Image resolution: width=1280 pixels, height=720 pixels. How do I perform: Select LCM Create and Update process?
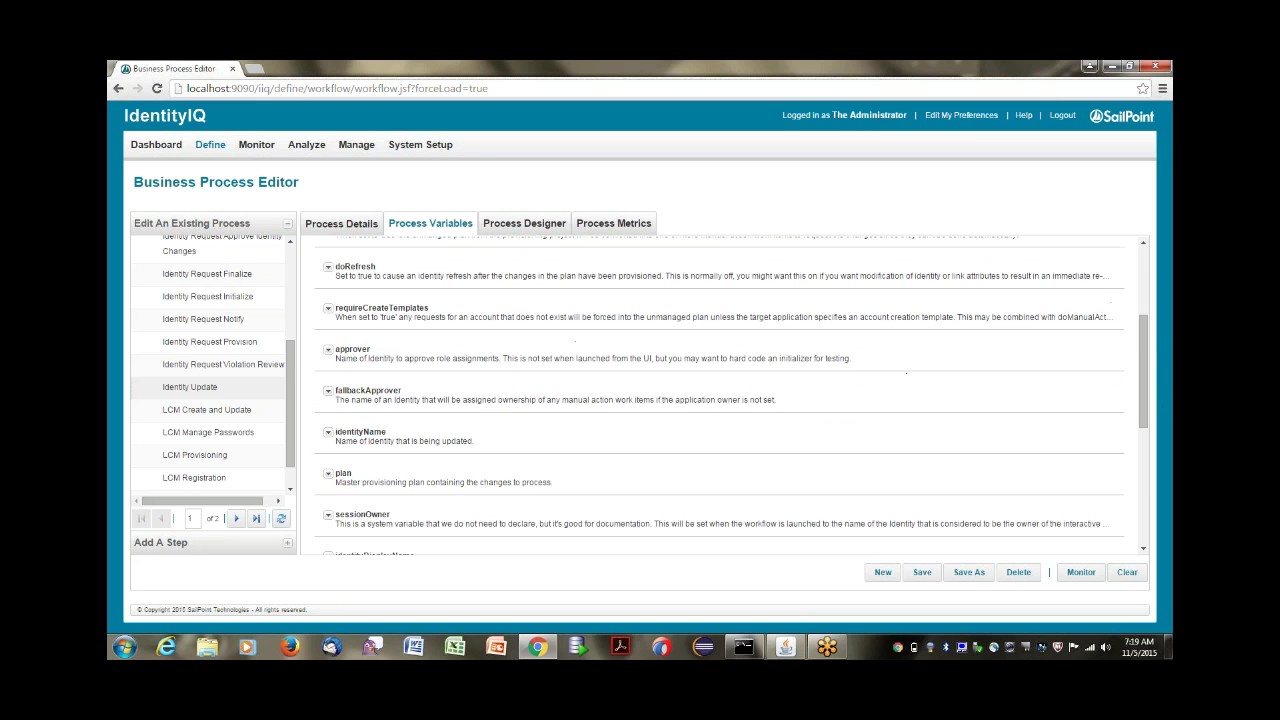[207, 410]
